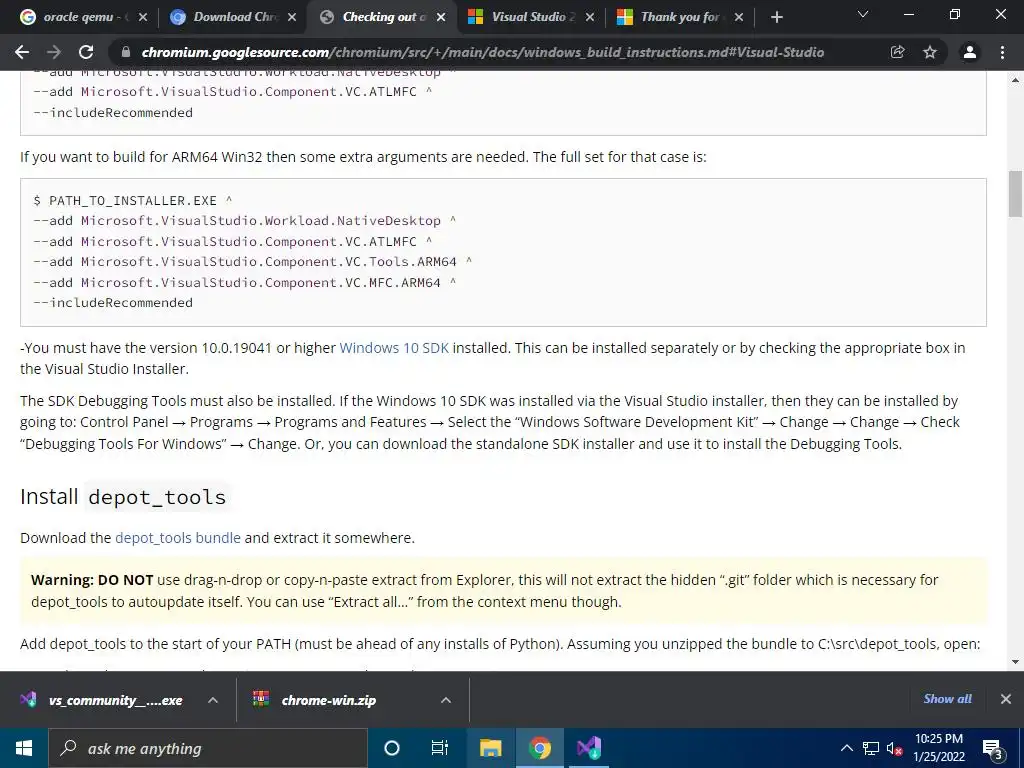Share this page via share icon
Viewport: 1024px width, 768px height.
[897, 52]
